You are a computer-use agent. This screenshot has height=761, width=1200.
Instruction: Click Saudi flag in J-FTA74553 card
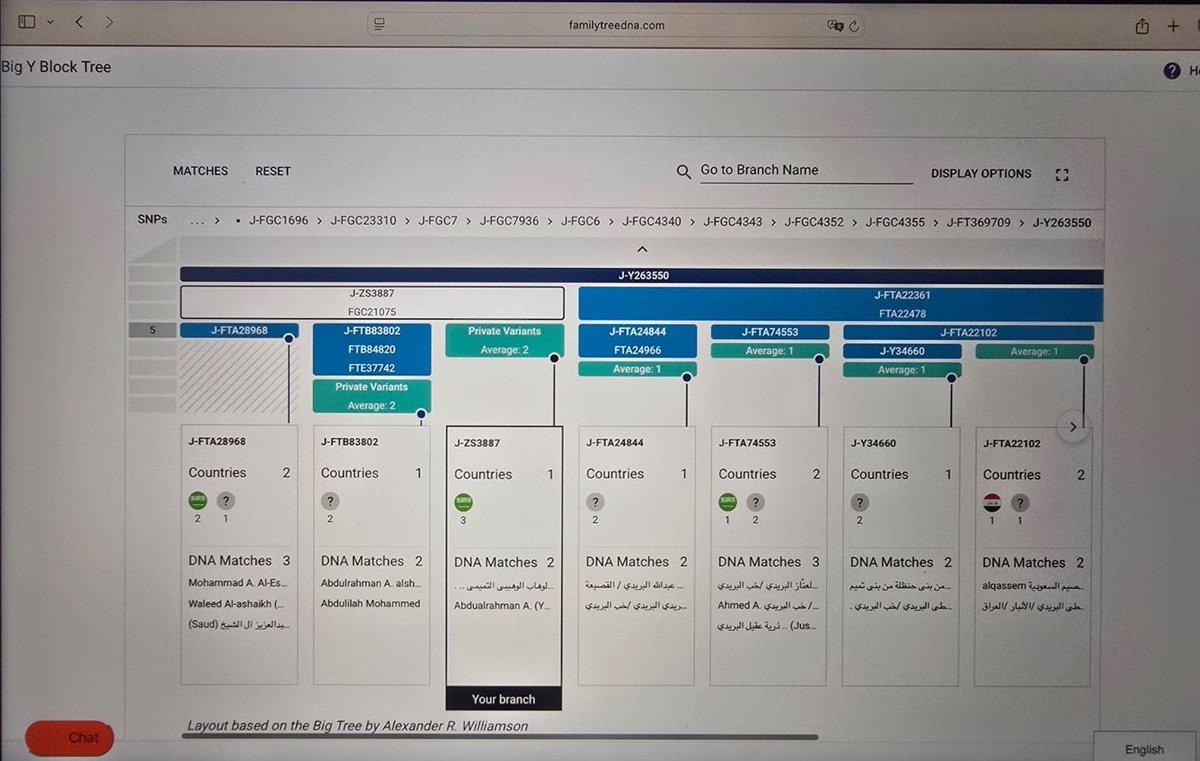click(727, 503)
